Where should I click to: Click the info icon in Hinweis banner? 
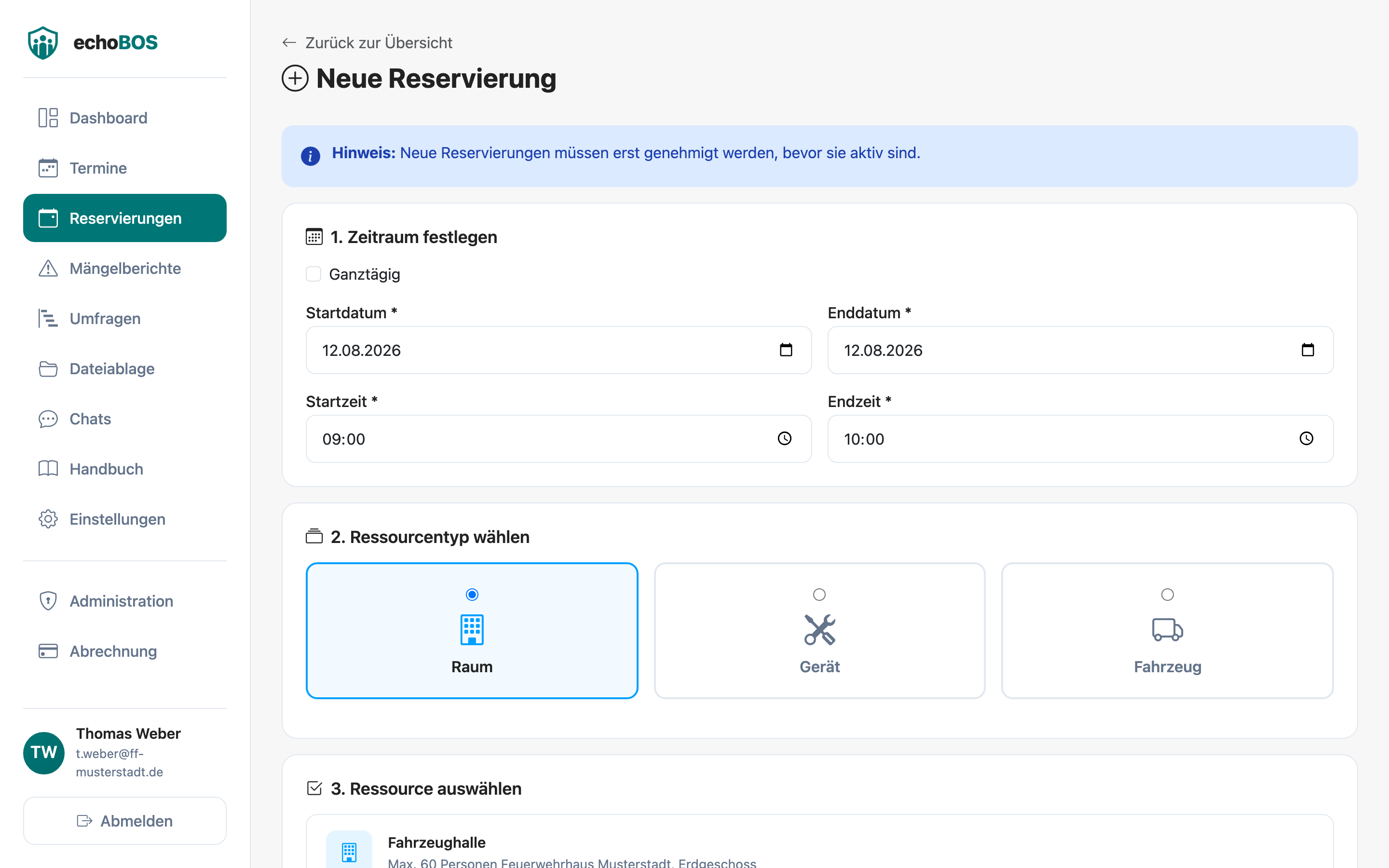[311, 156]
